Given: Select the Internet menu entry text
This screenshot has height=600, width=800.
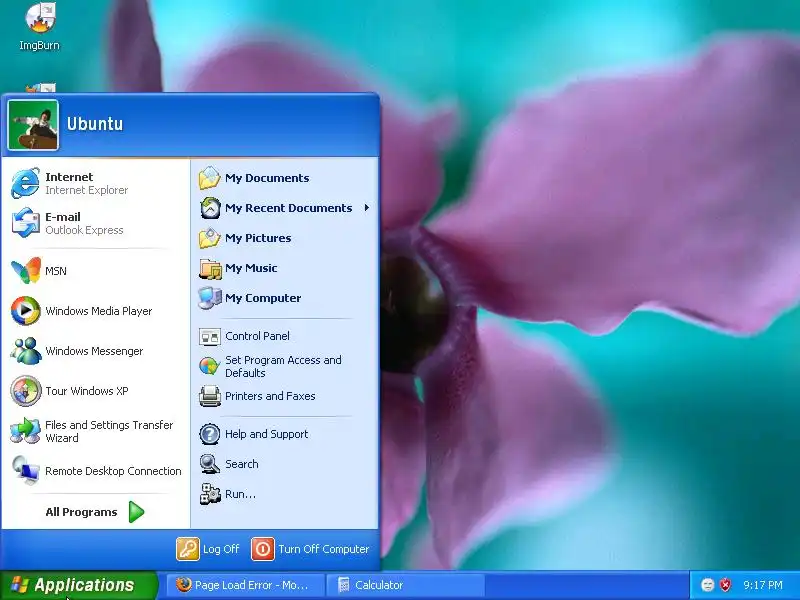Looking at the screenshot, I should 69,177.
